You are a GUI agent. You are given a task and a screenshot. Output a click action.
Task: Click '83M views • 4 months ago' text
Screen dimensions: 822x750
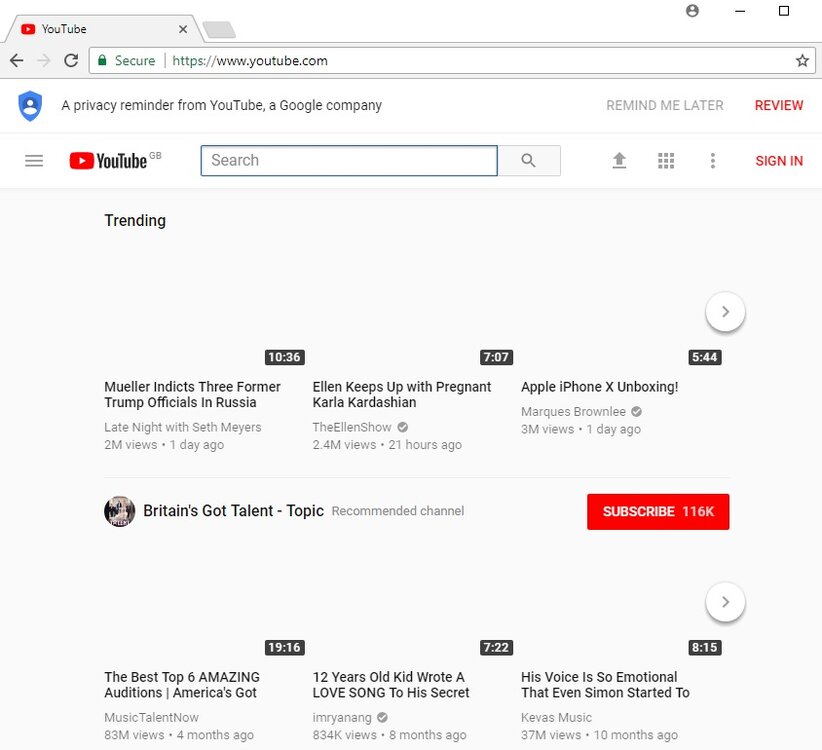click(x=179, y=735)
